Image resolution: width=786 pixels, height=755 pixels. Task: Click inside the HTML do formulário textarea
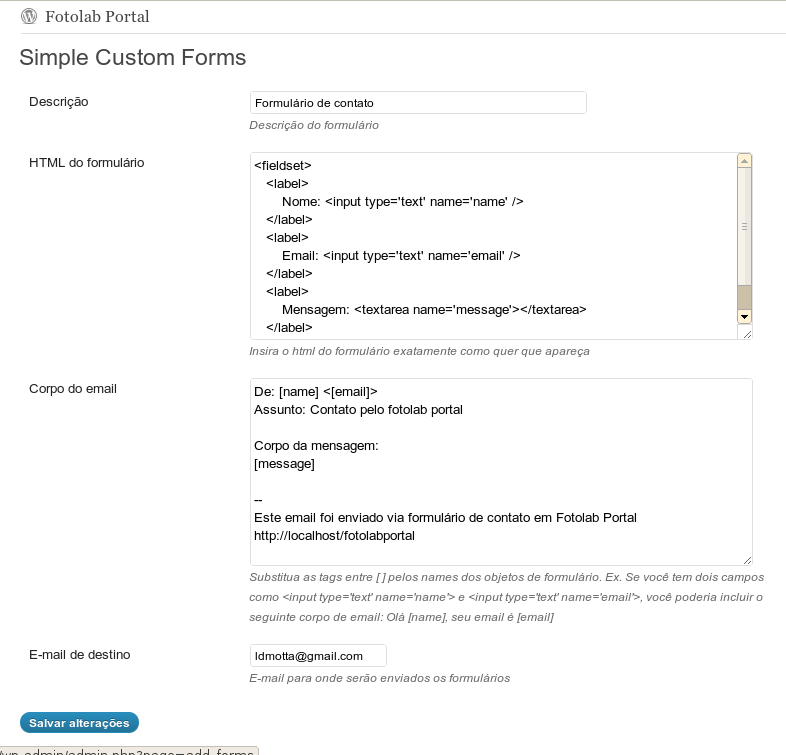click(x=494, y=246)
